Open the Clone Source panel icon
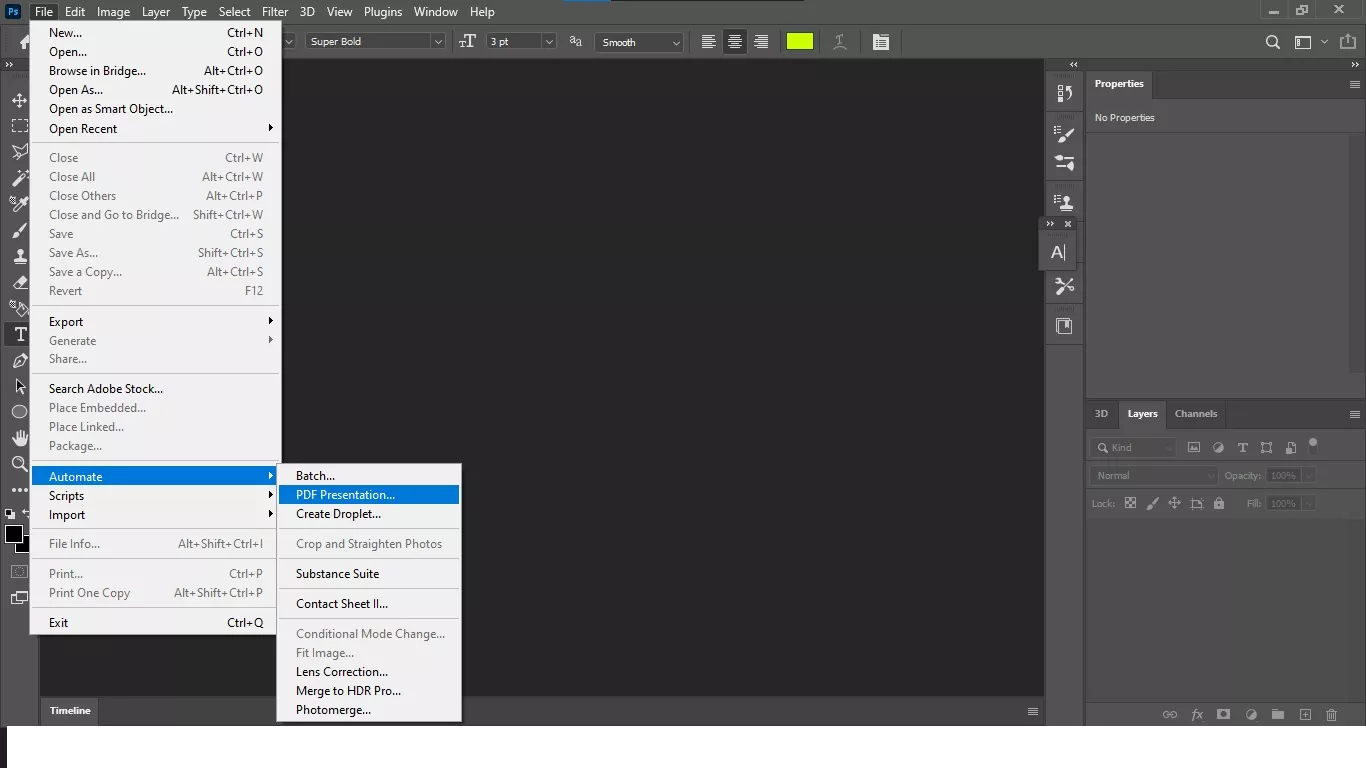 (1064, 203)
